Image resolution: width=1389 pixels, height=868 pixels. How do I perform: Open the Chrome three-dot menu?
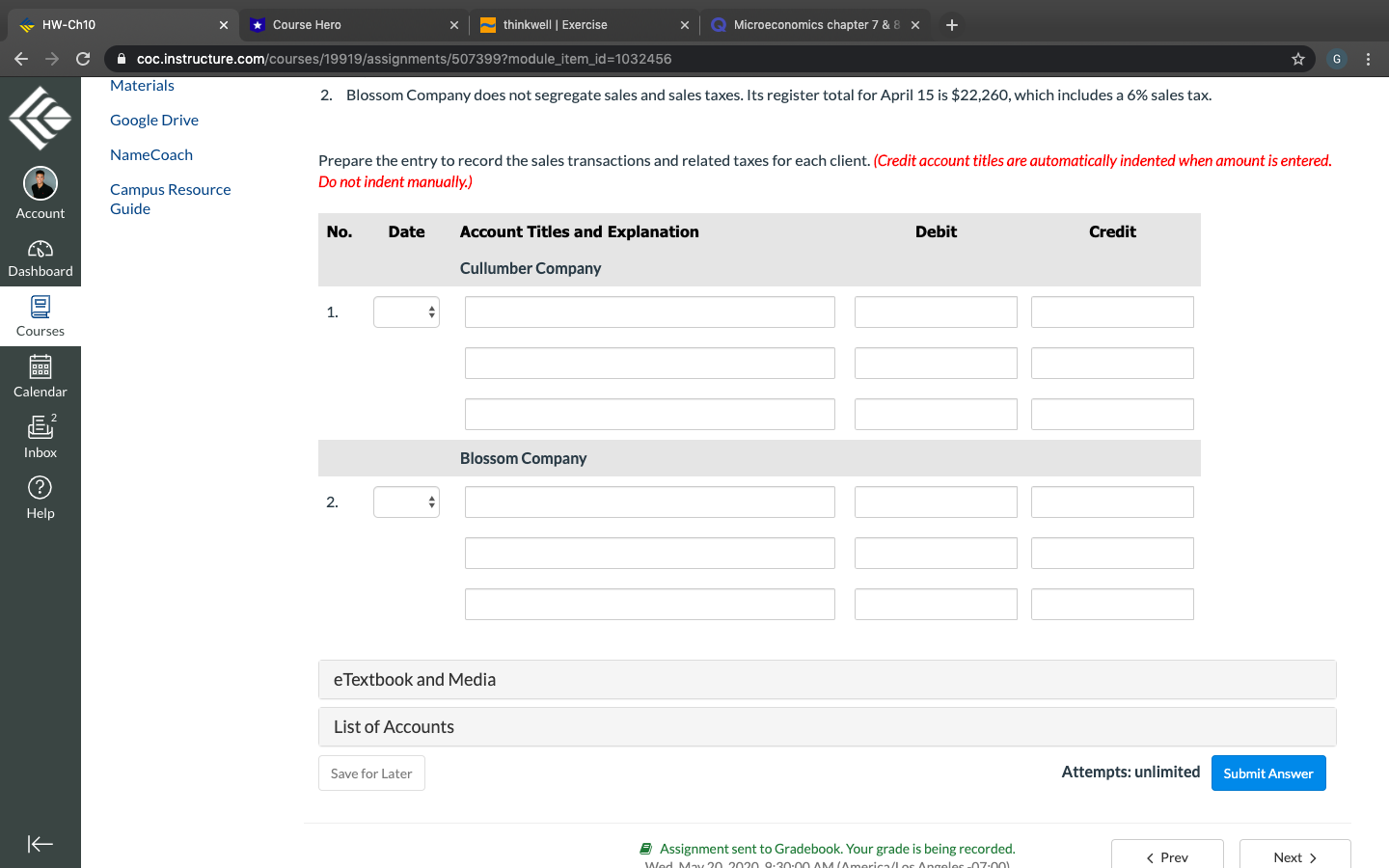pos(1369,59)
